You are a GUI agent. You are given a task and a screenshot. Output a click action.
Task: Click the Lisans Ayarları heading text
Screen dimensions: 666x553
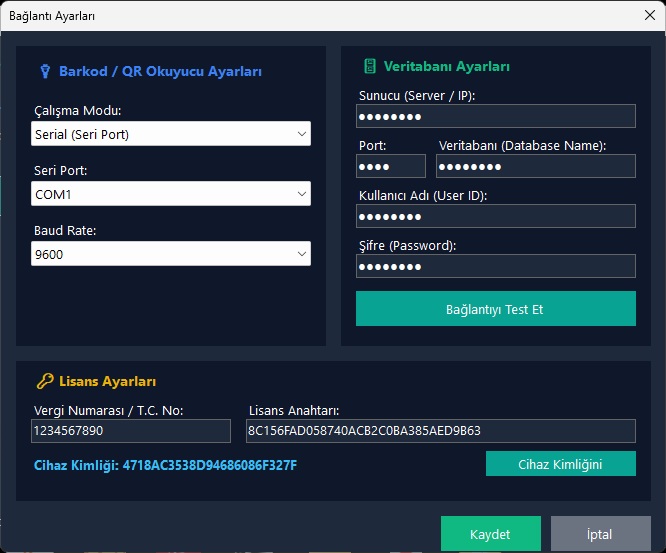107,381
